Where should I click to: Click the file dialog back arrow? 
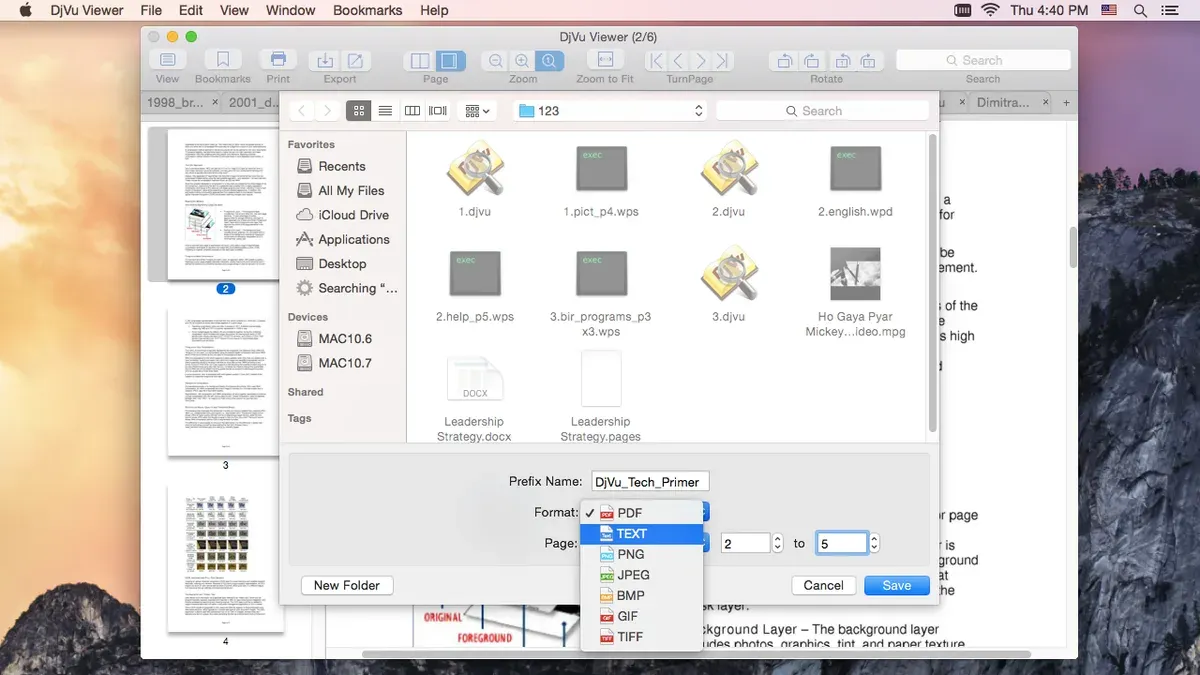pyautogui.click(x=301, y=111)
